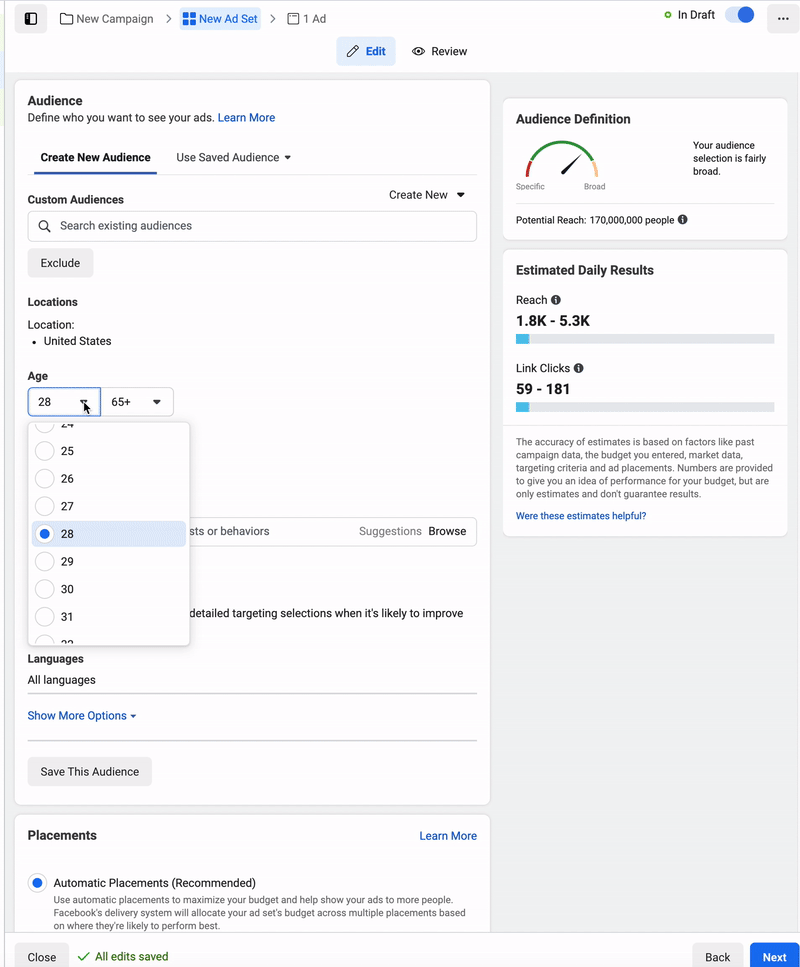This screenshot has width=800, height=967.
Task: Click the Reach info icon
Action: click(x=556, y=300)
